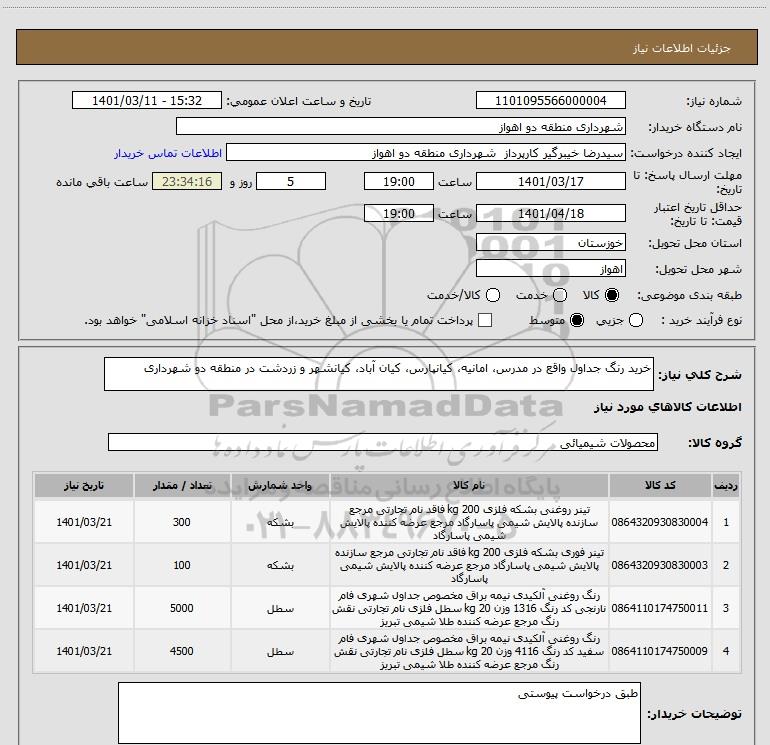This screenshot has width=770, height=745.
Task: Click row 4 product name with code 4116
Action: pyautogui.click(x=468, y=651)
